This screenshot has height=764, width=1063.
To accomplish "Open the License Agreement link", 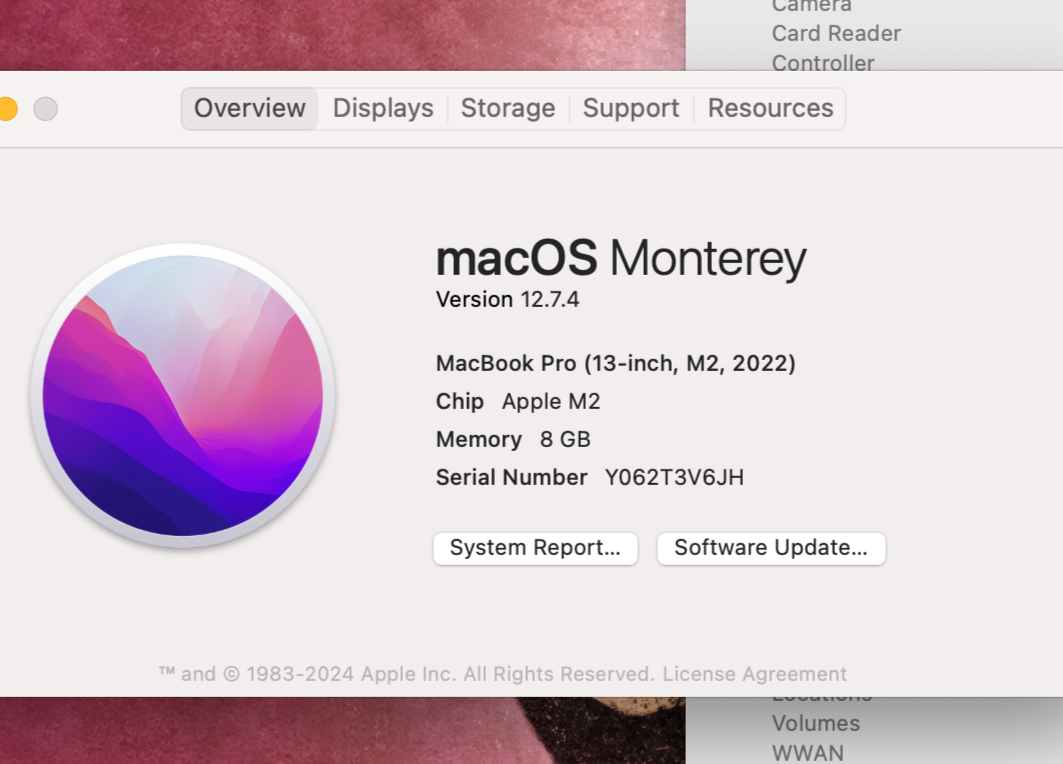I will click(x=754, y=674).
